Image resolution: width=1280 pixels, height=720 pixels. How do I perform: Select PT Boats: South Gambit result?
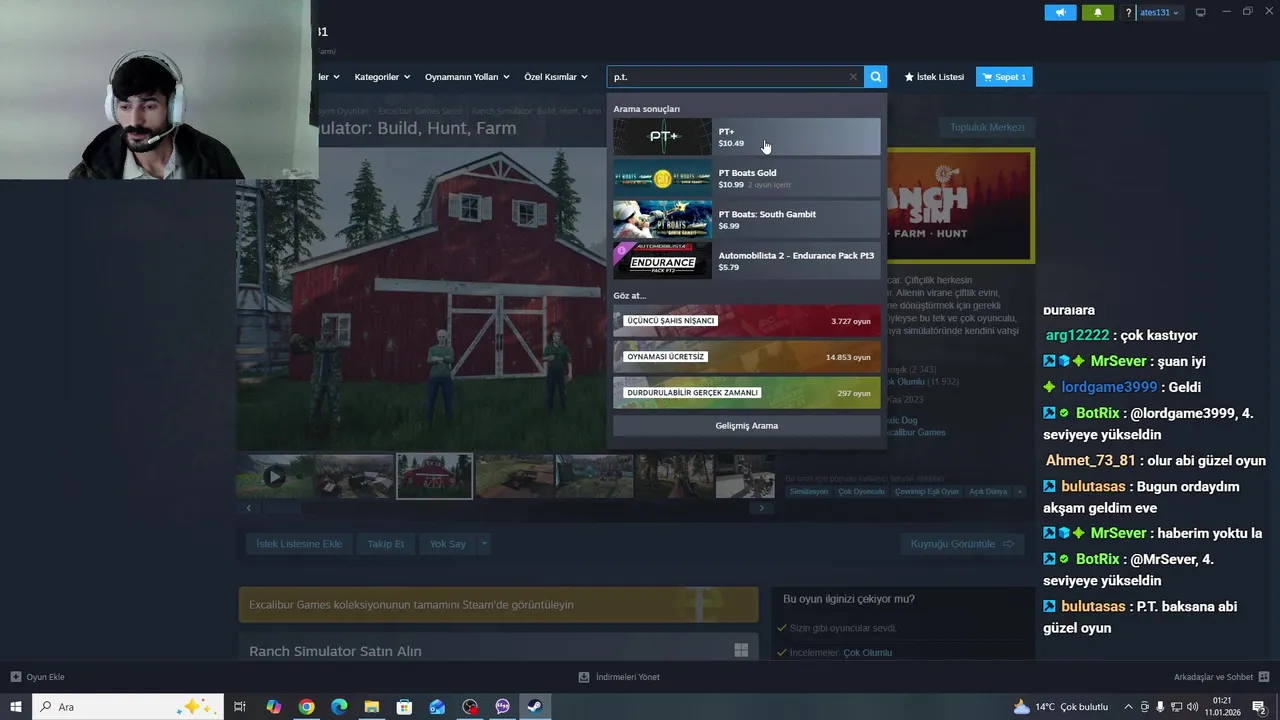pyautogui.click(x=746, y=219)
